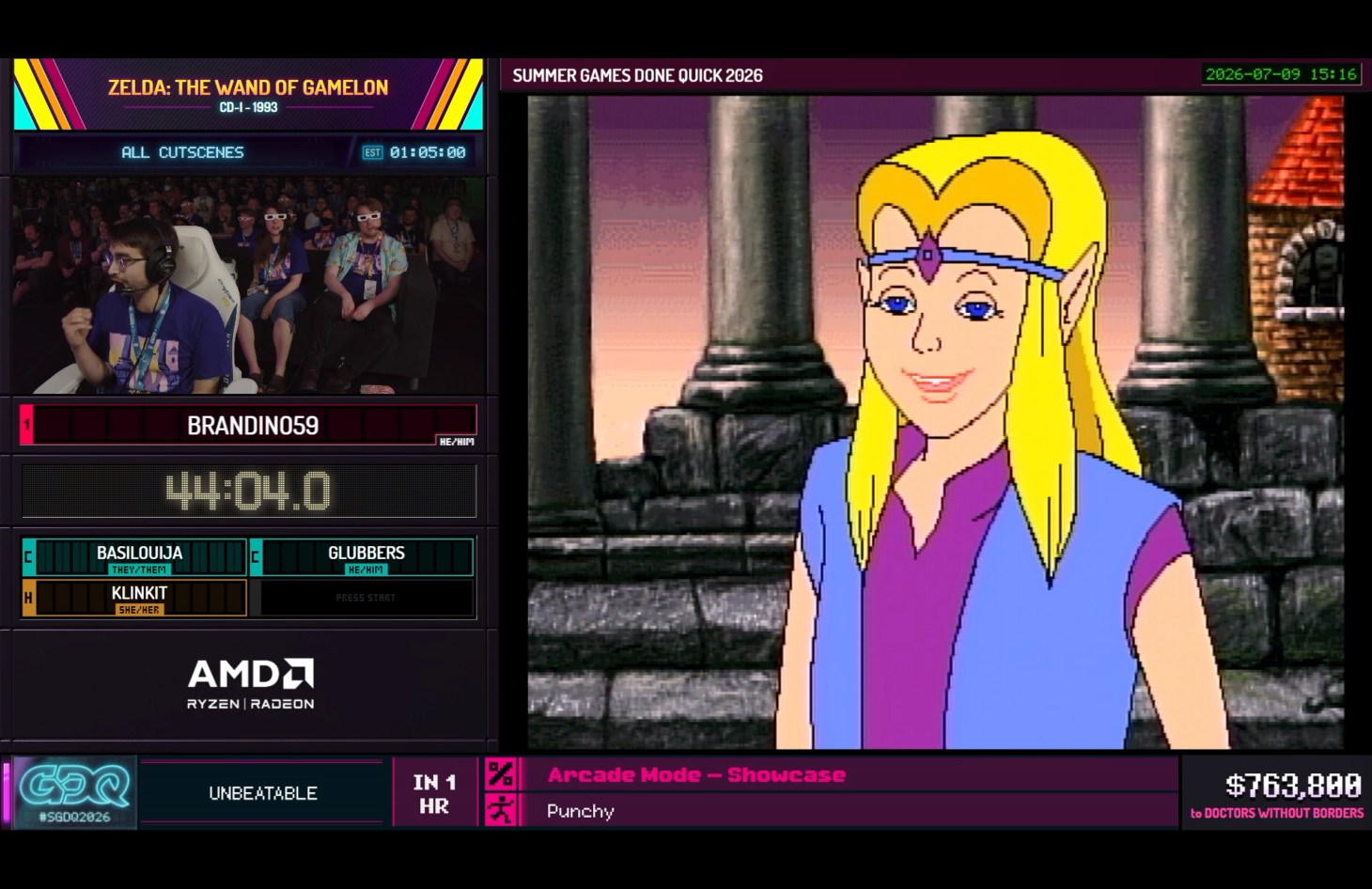Click the '#SGDQ2026' hashtag under the logo
Viewport: 1372px width, 889px height.
click(75, 817)
